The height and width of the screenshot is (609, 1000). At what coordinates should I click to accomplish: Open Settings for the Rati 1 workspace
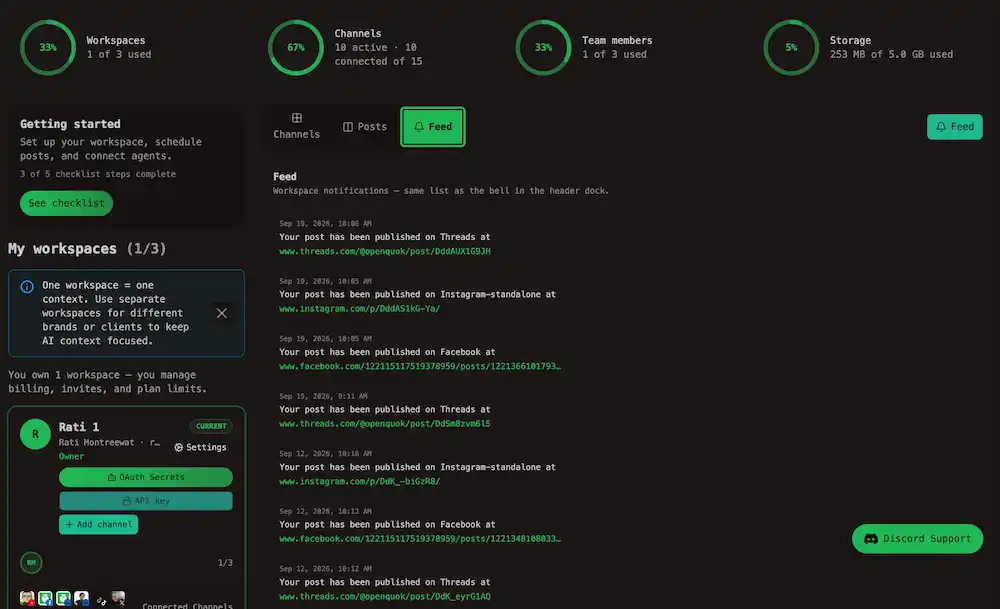coord(200,447)
